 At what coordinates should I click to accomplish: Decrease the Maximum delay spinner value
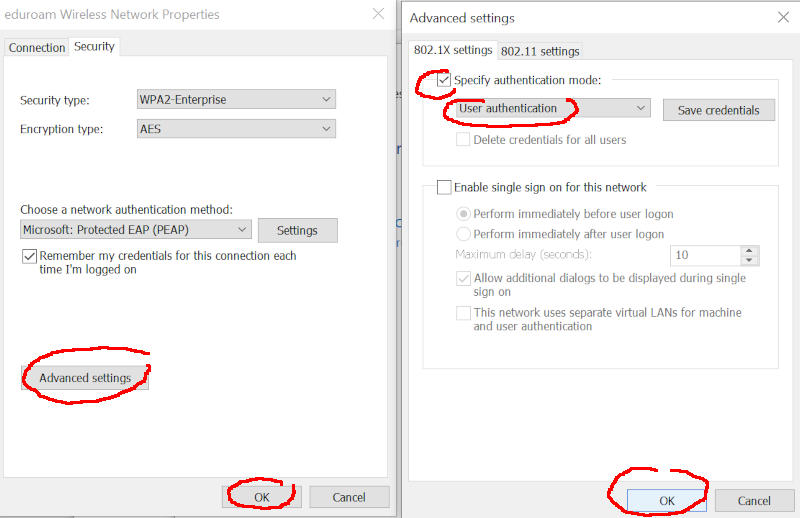749,260
